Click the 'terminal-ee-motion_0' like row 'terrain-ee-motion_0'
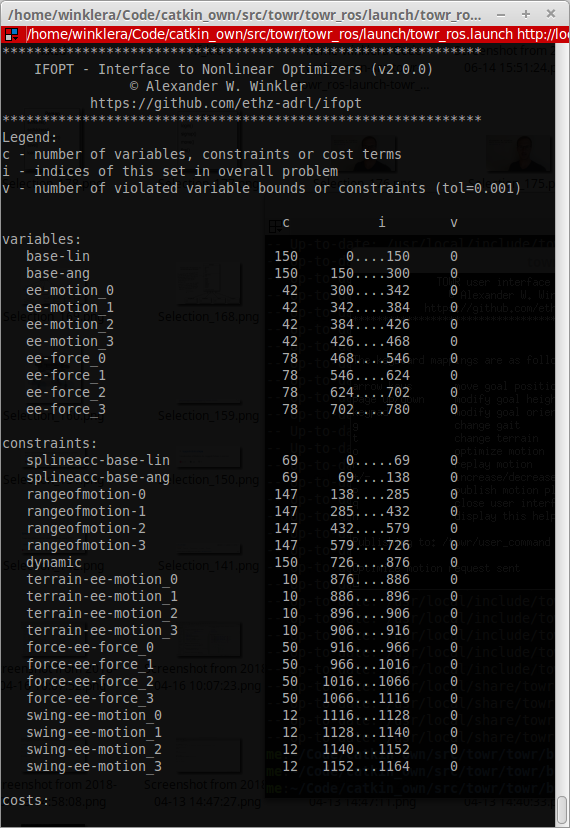The image size is (570, 828). [x=102, y=579]
